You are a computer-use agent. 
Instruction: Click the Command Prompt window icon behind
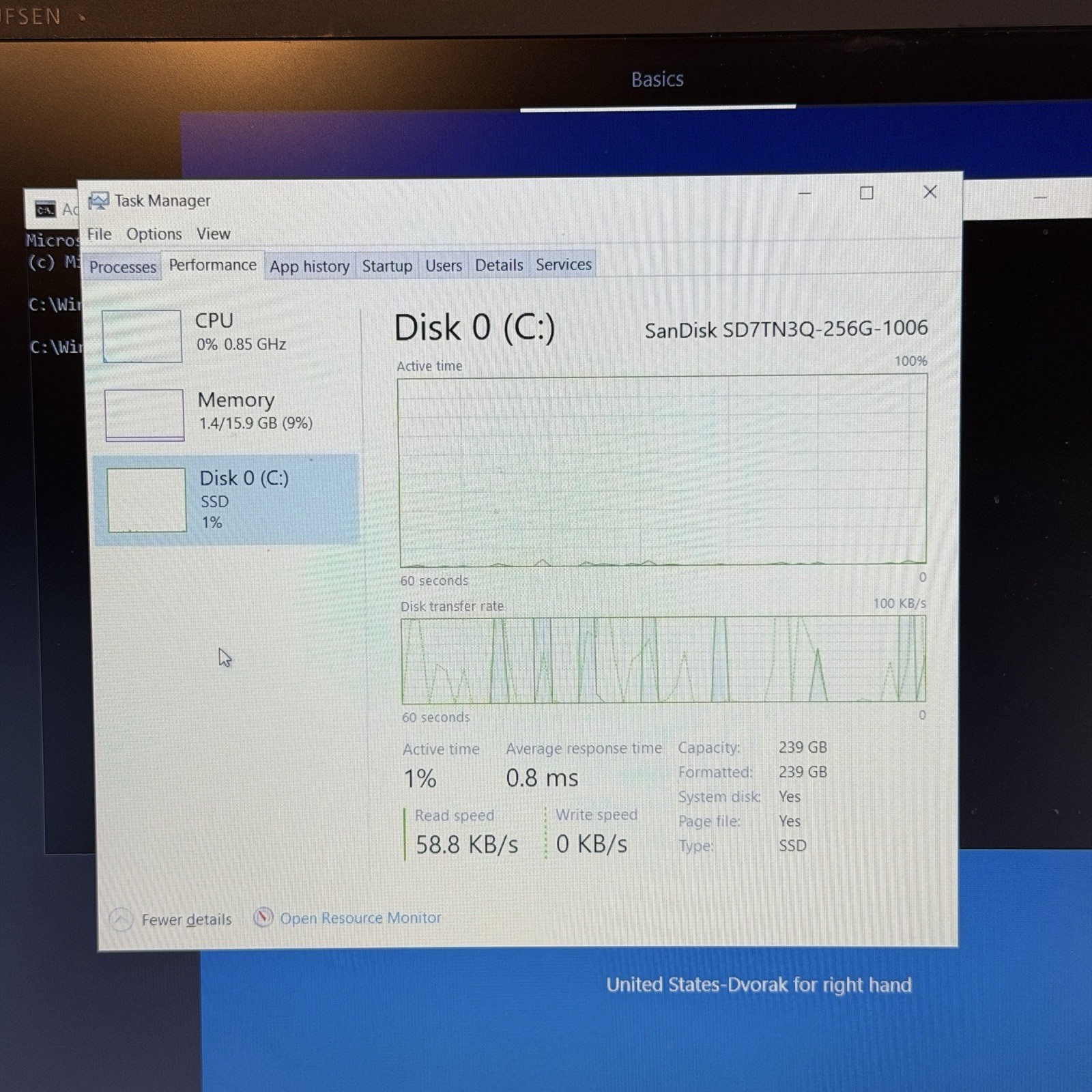click(x=46, y=209)
